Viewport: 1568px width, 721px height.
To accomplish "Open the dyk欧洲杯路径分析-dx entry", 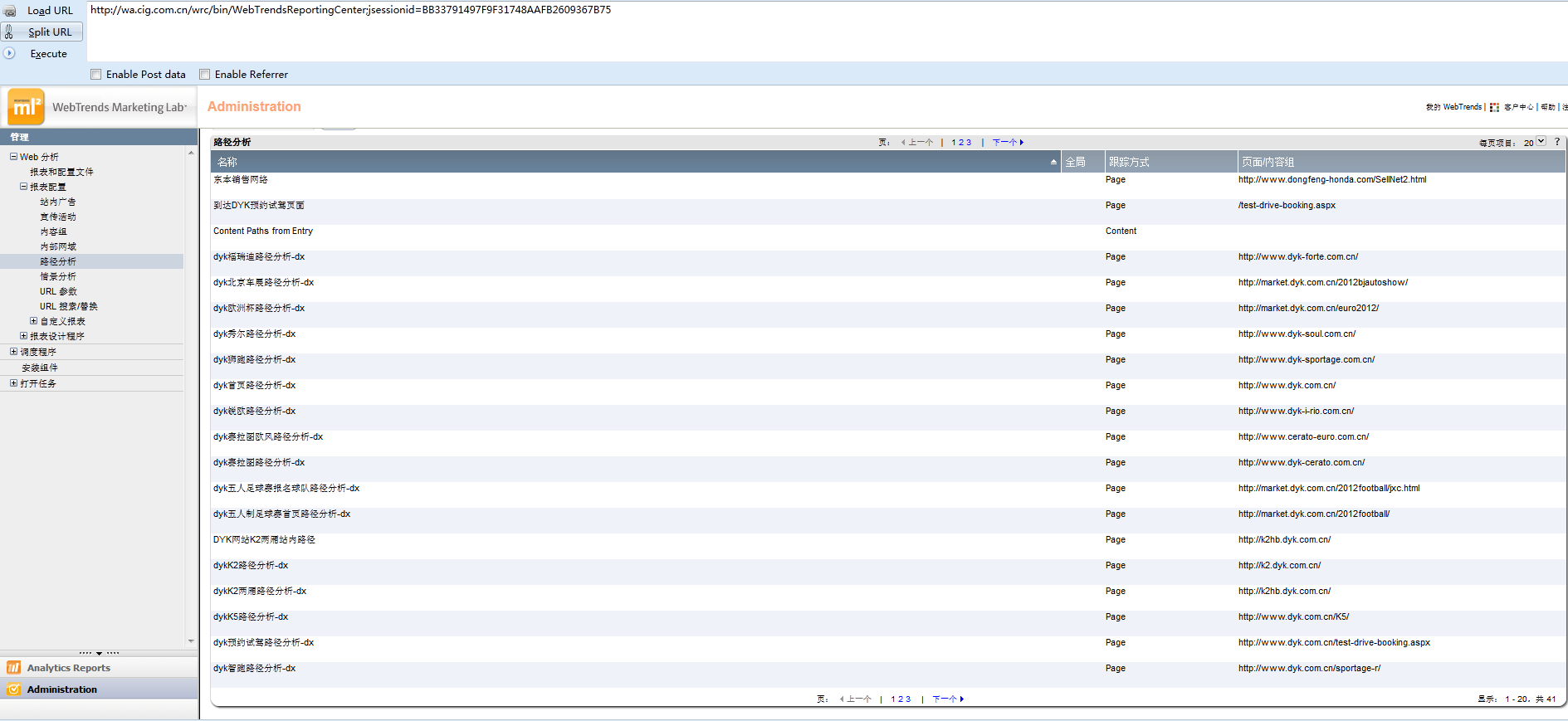I will tap(259, 308).
